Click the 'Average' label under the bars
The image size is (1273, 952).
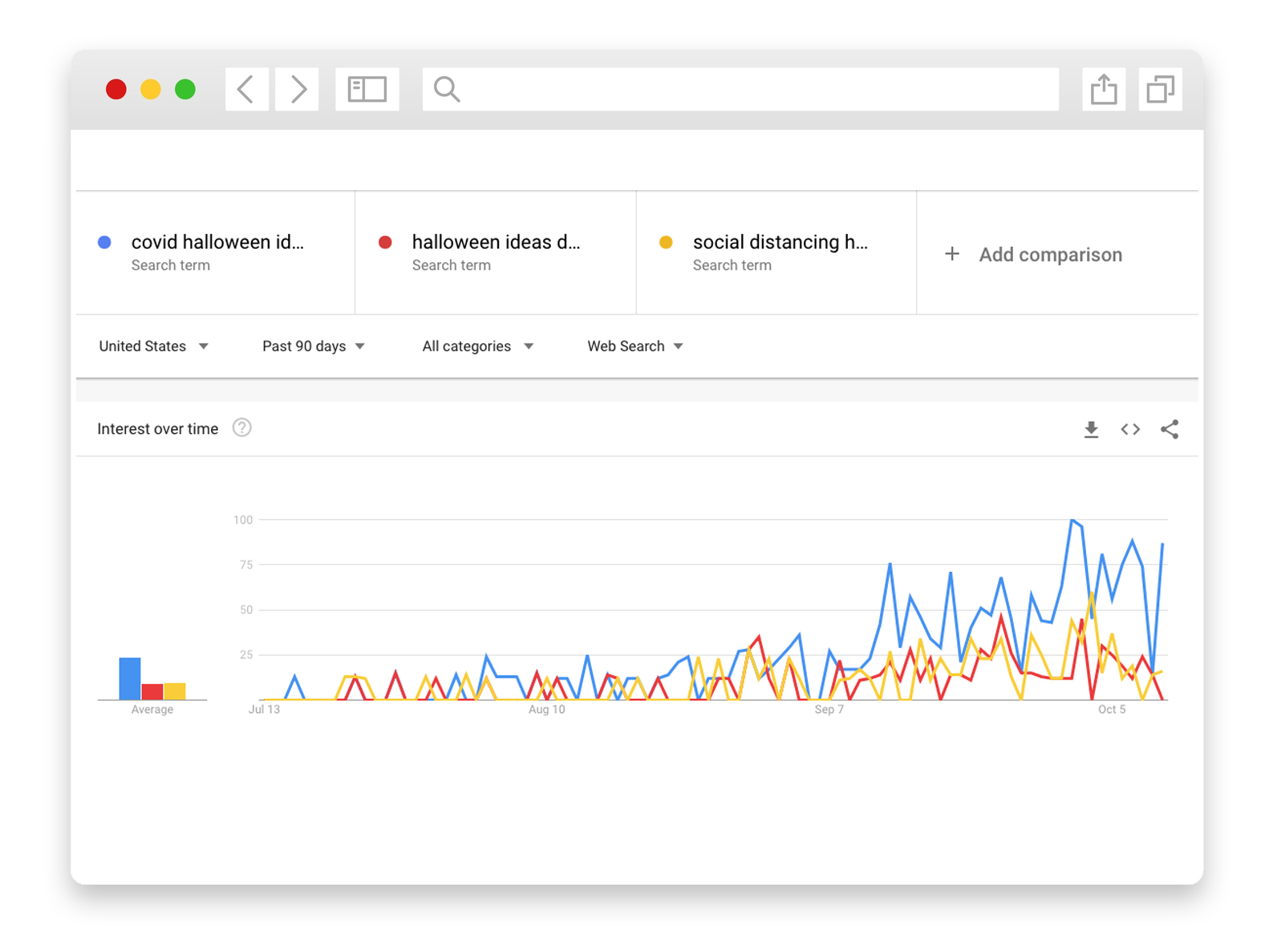tap(152, 710)
